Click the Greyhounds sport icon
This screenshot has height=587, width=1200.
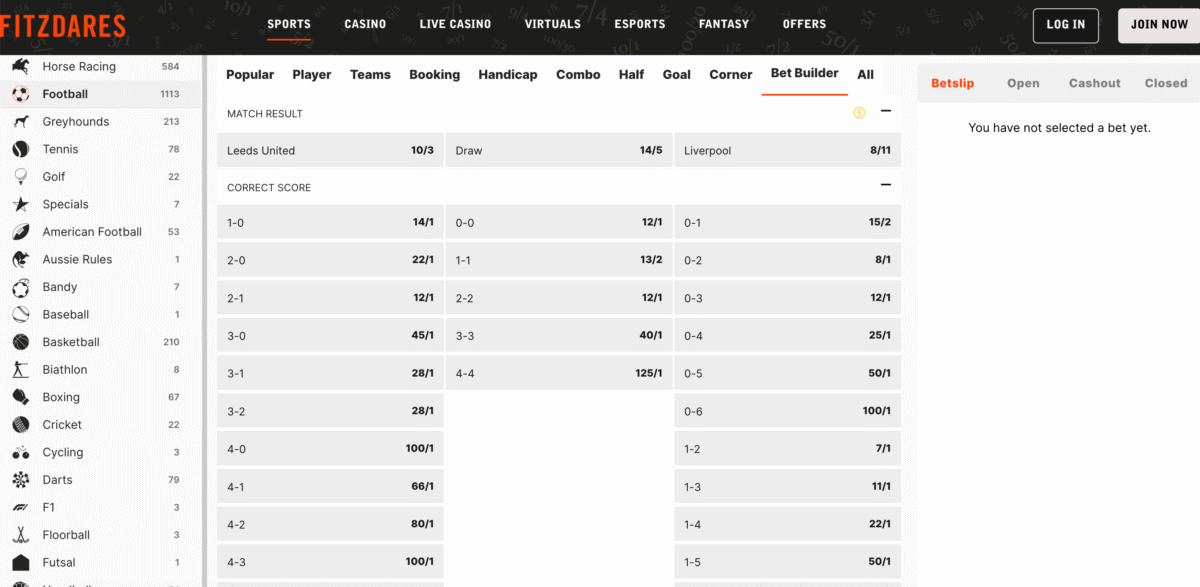(x=20, y=122)
